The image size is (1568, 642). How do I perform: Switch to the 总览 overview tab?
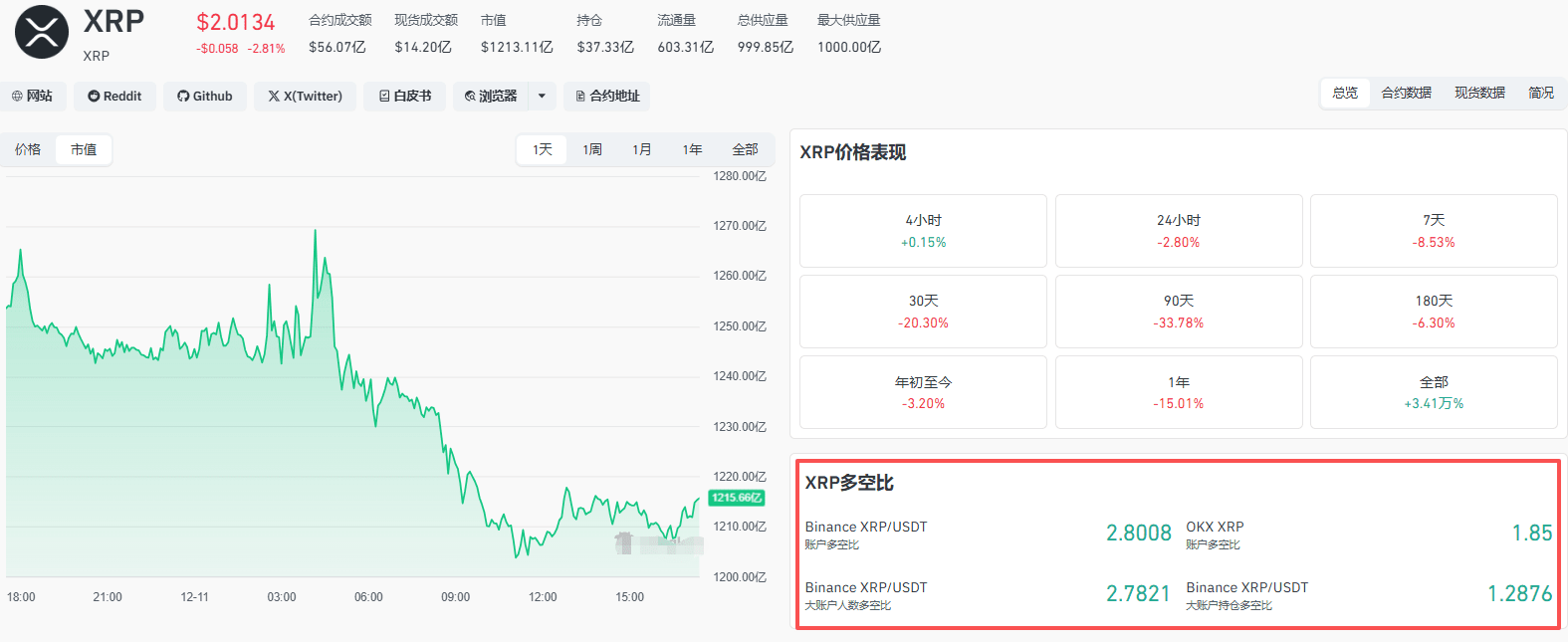[1345, 93]
